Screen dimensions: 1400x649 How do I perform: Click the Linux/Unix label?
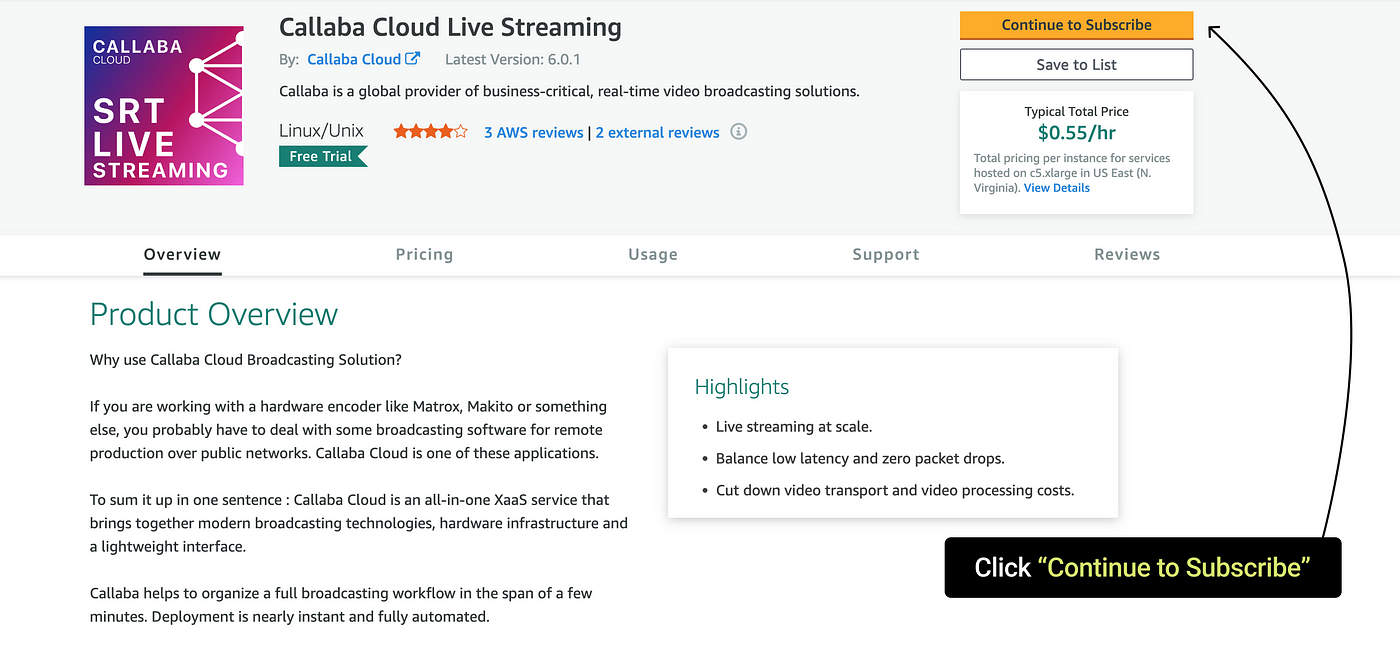321,131
